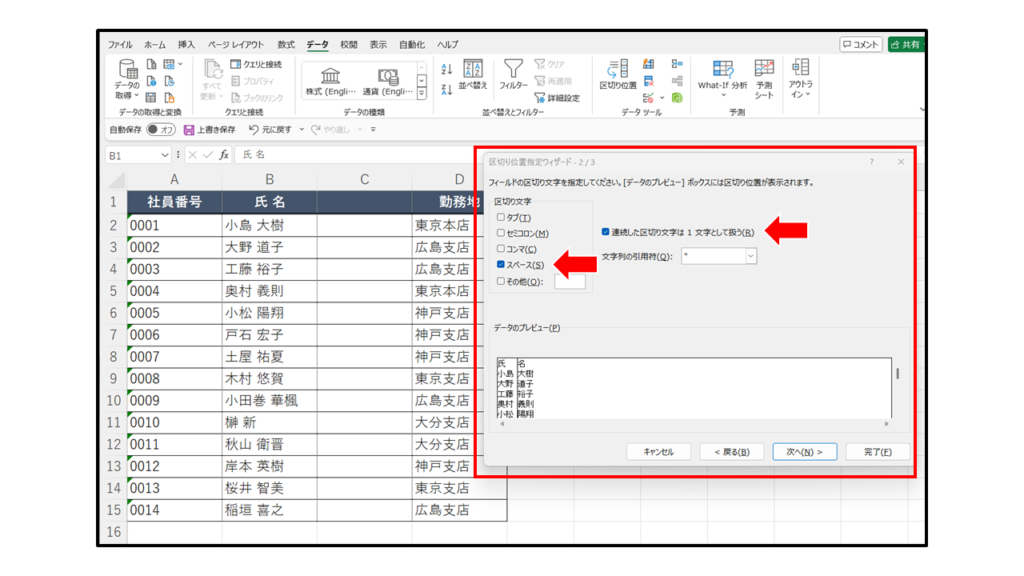Click the その他 delimiter text field
This screenshot has width=1024, height=576.
[x=570, y=281]
